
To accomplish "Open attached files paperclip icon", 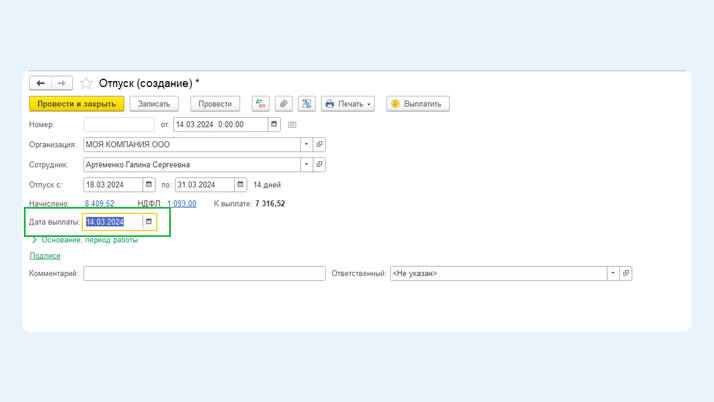I will (284, 104).
